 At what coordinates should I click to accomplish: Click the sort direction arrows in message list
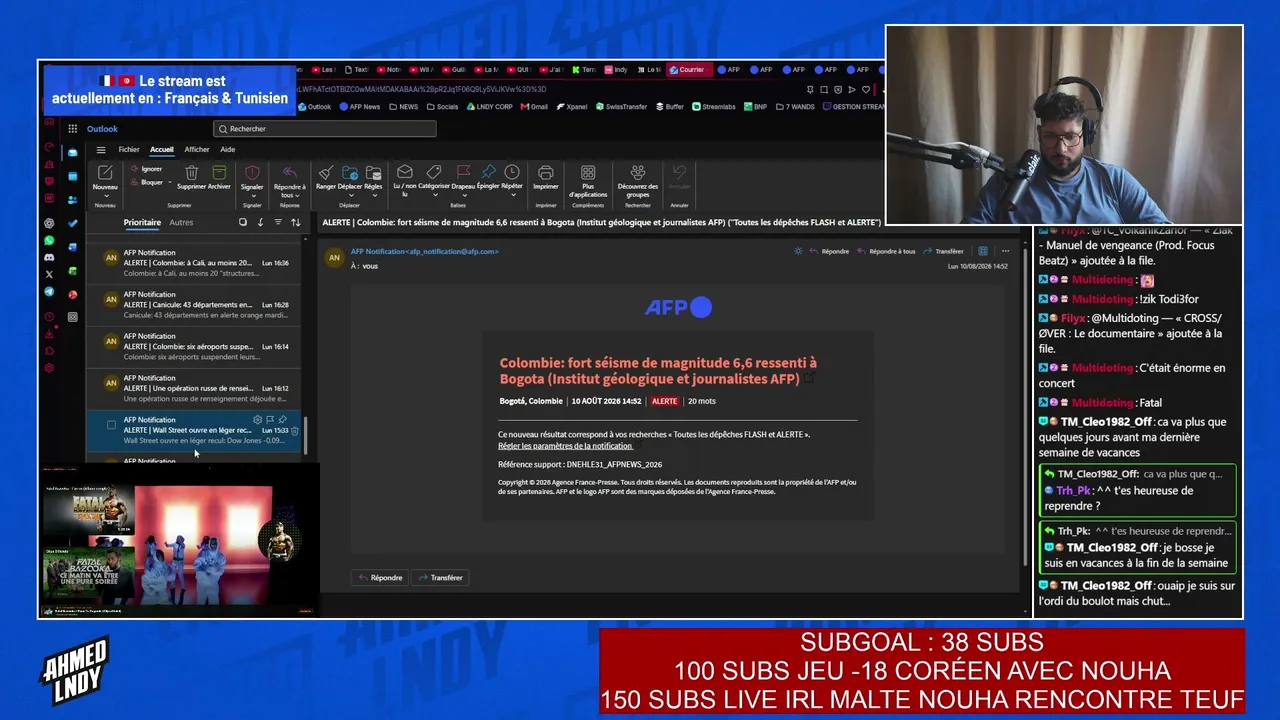click(x=295, y=222)
